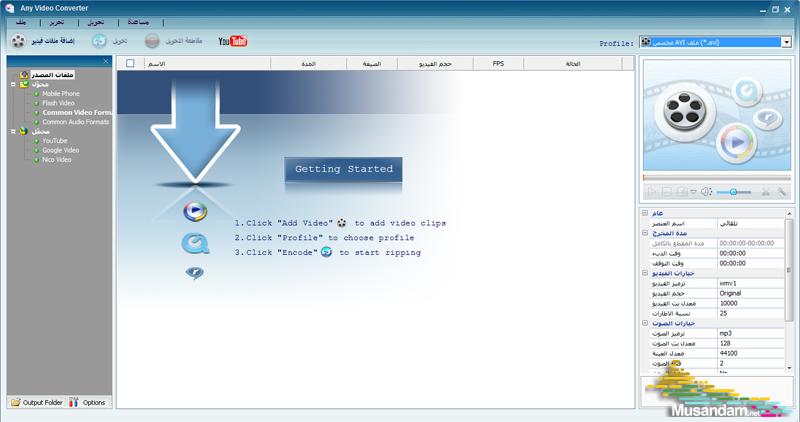Click the video size value Original
The height and width of the screenshot is (422, 800).
[730, 293]
